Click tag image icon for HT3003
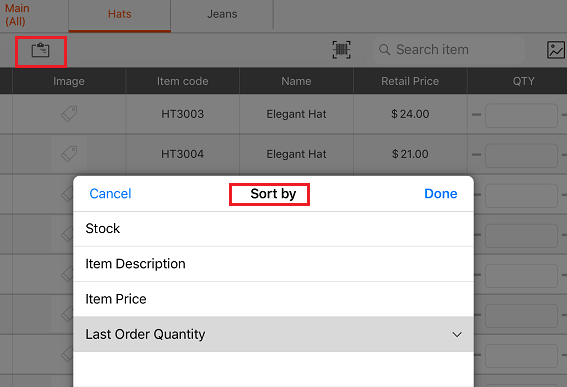Image resolution: width=567 pixels, height=387 pixels. pyautogui.click(x=69, y=114)
